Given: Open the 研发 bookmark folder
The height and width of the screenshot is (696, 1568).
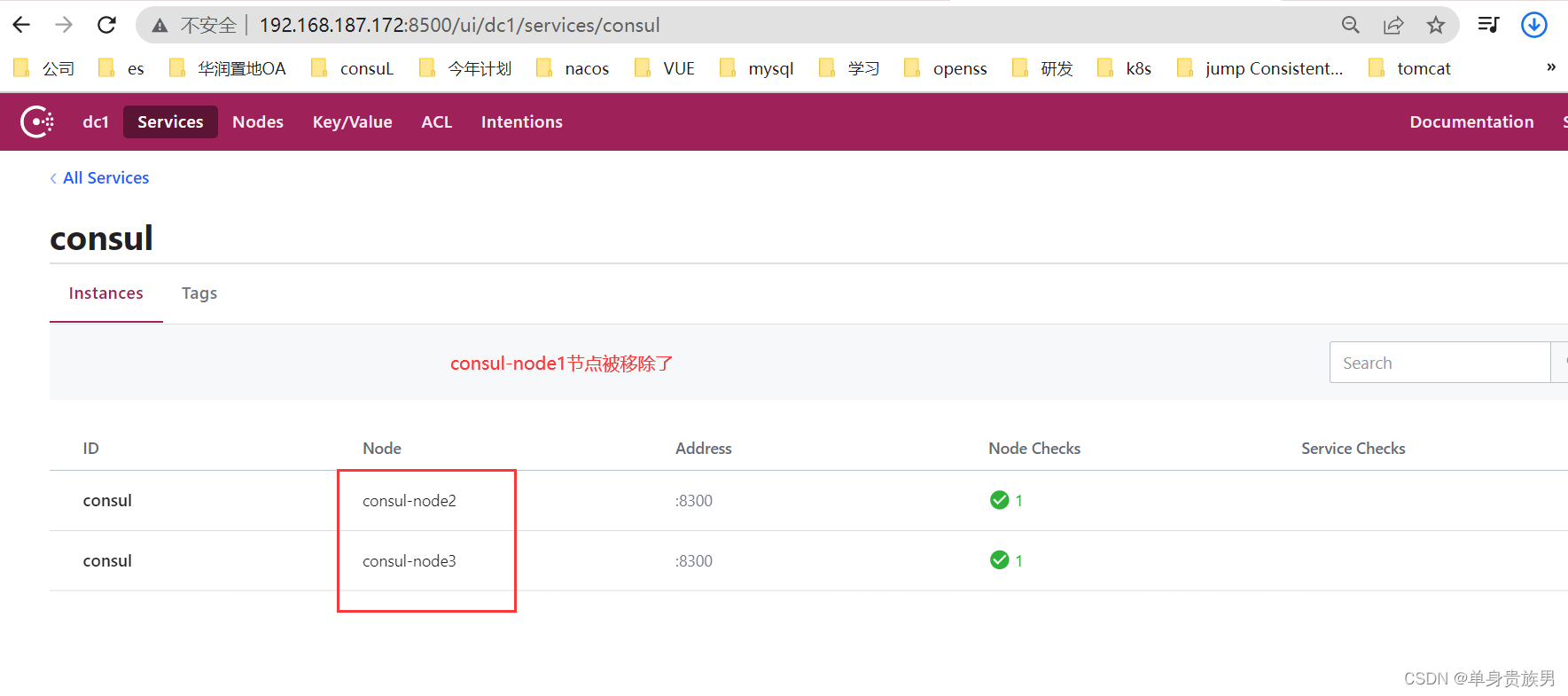Looking at the screenshot, I should click(x=1042, y=68).
